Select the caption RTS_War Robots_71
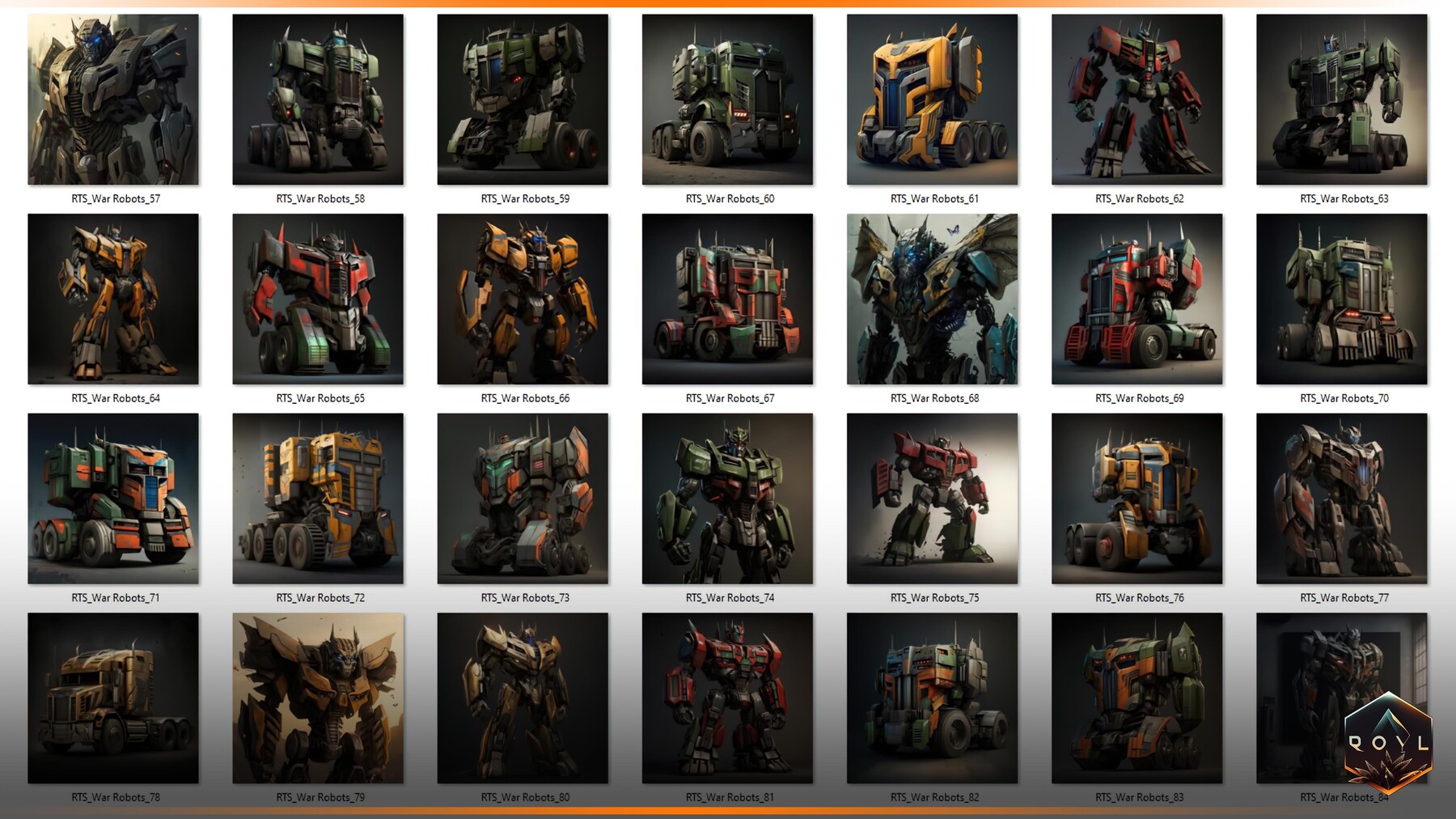 [116, 597]
